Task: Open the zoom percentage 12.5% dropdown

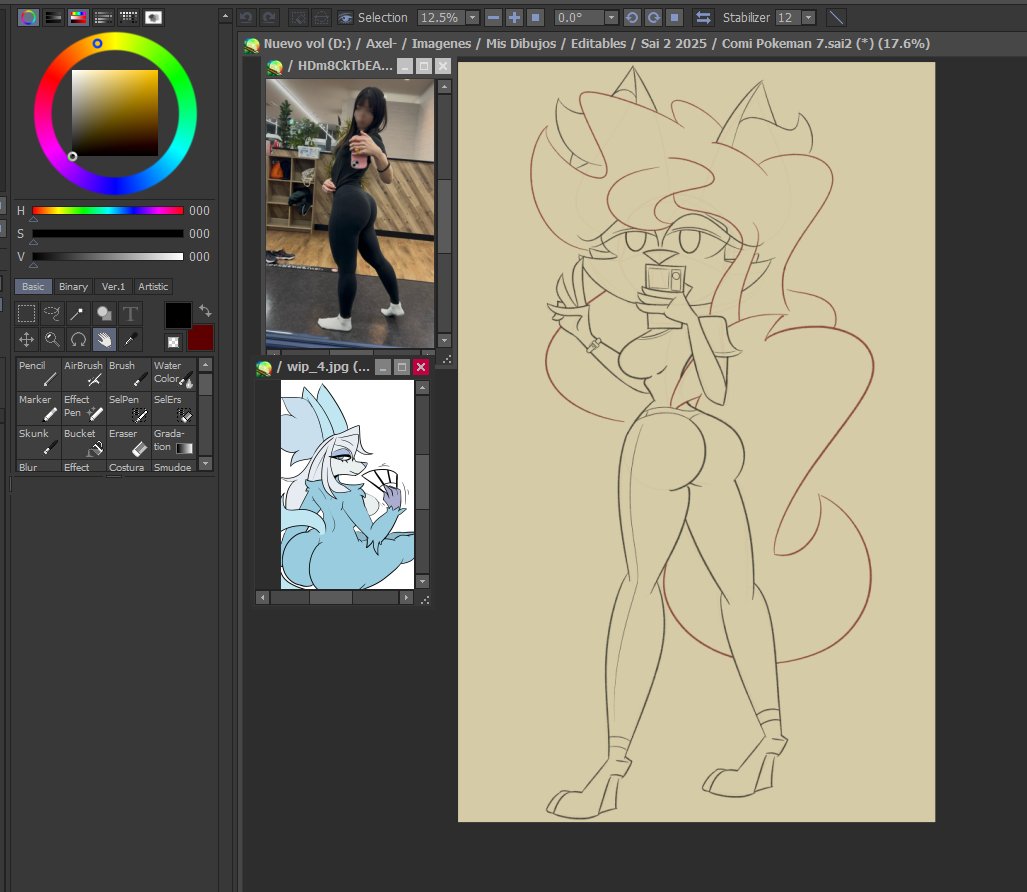Action: tap(472, 18)
